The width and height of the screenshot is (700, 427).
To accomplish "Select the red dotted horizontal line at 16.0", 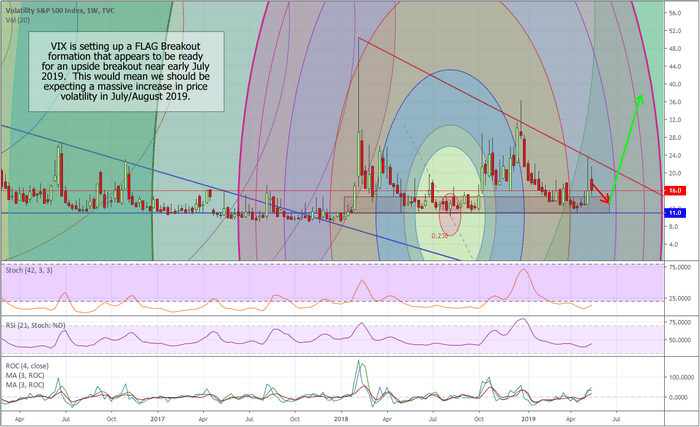I will (x=332, y=191).
